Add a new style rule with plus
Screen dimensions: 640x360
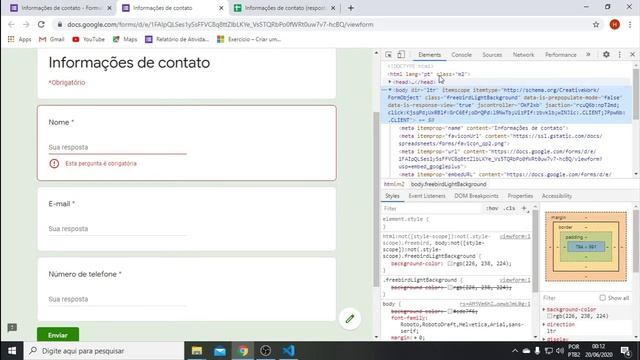pos(524,208)
